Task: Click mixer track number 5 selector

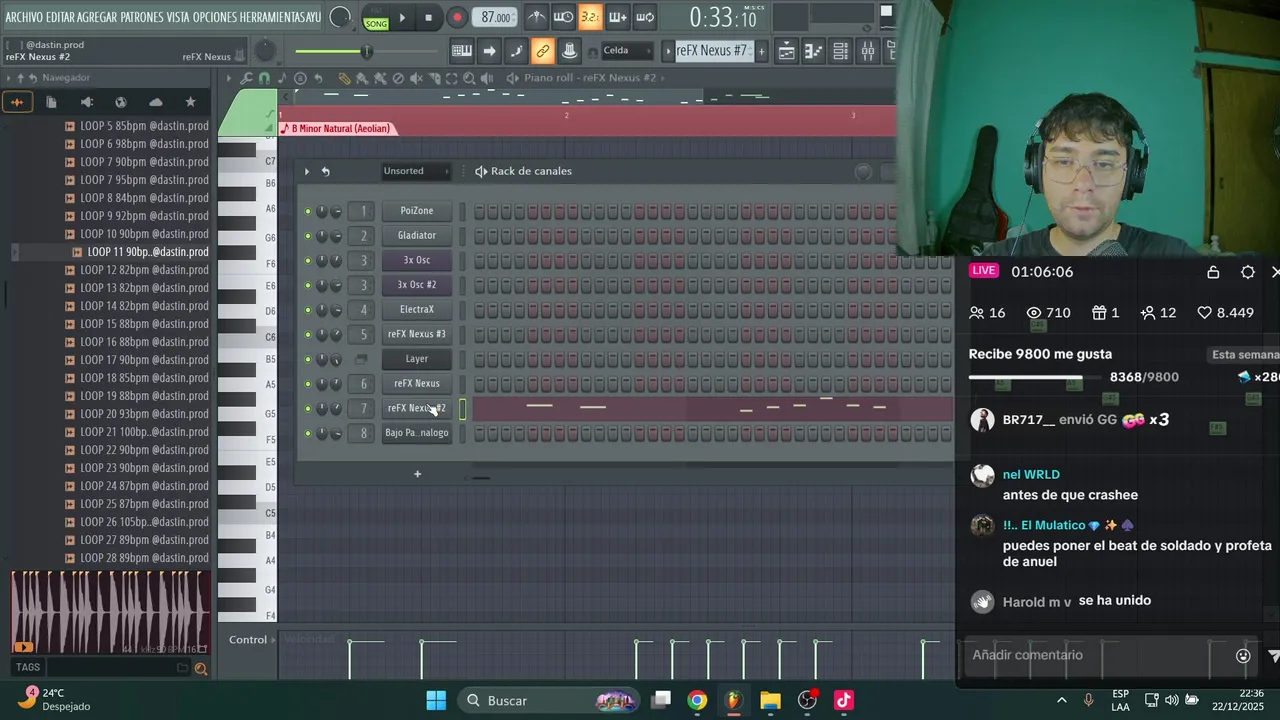Action: click(364, 334)
